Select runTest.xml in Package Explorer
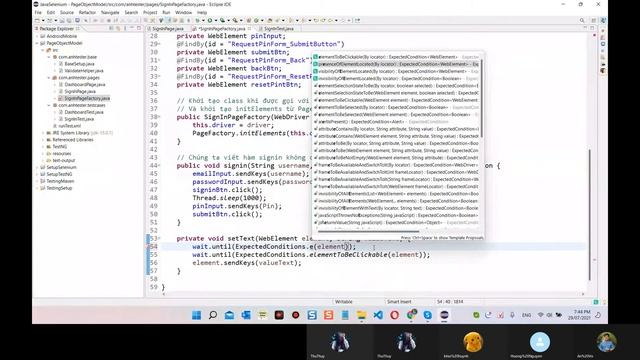This screenshot has width=640, height=360. click(x=69, y=126)
